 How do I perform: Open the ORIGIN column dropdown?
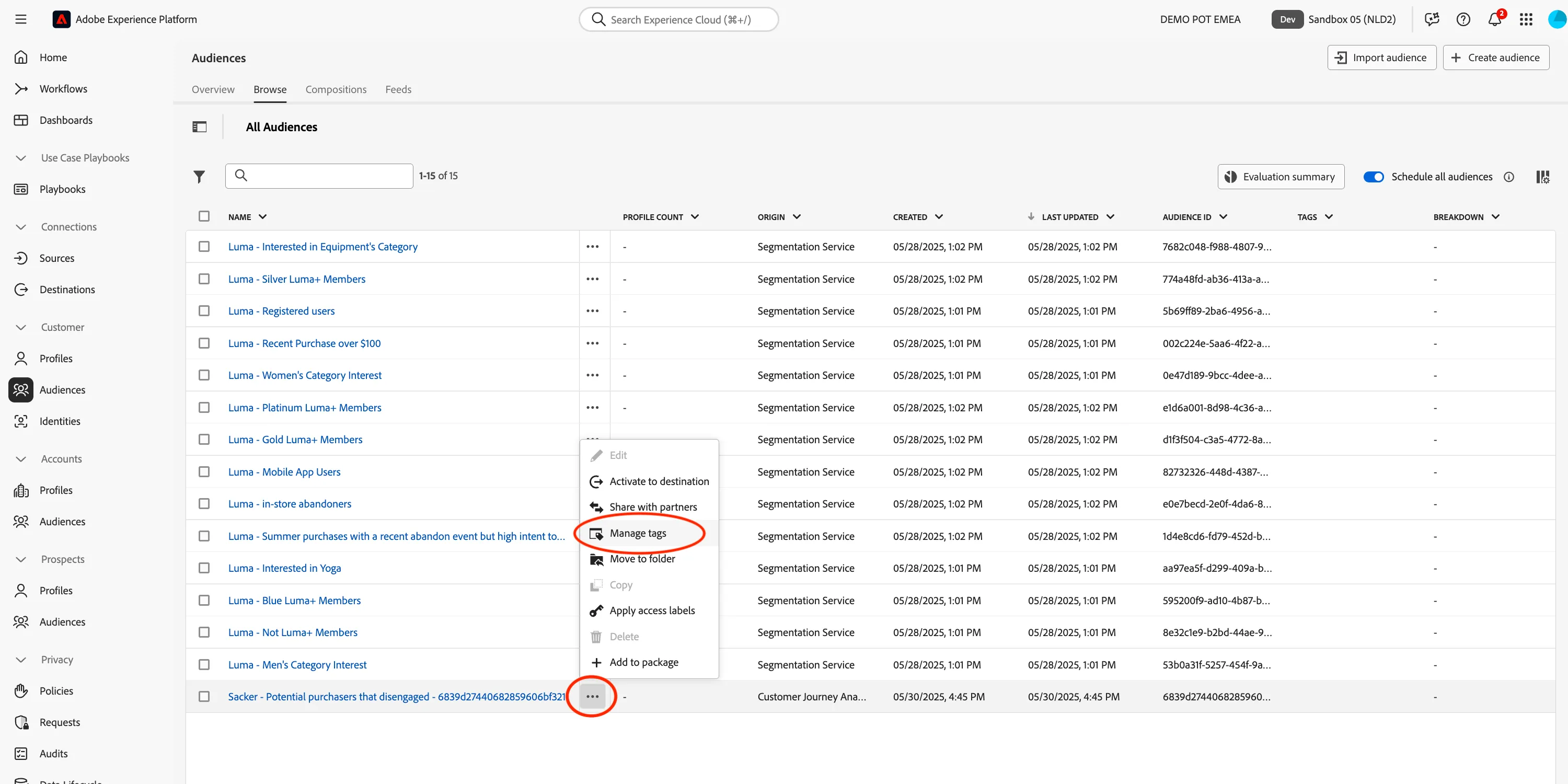pos(796,217)
